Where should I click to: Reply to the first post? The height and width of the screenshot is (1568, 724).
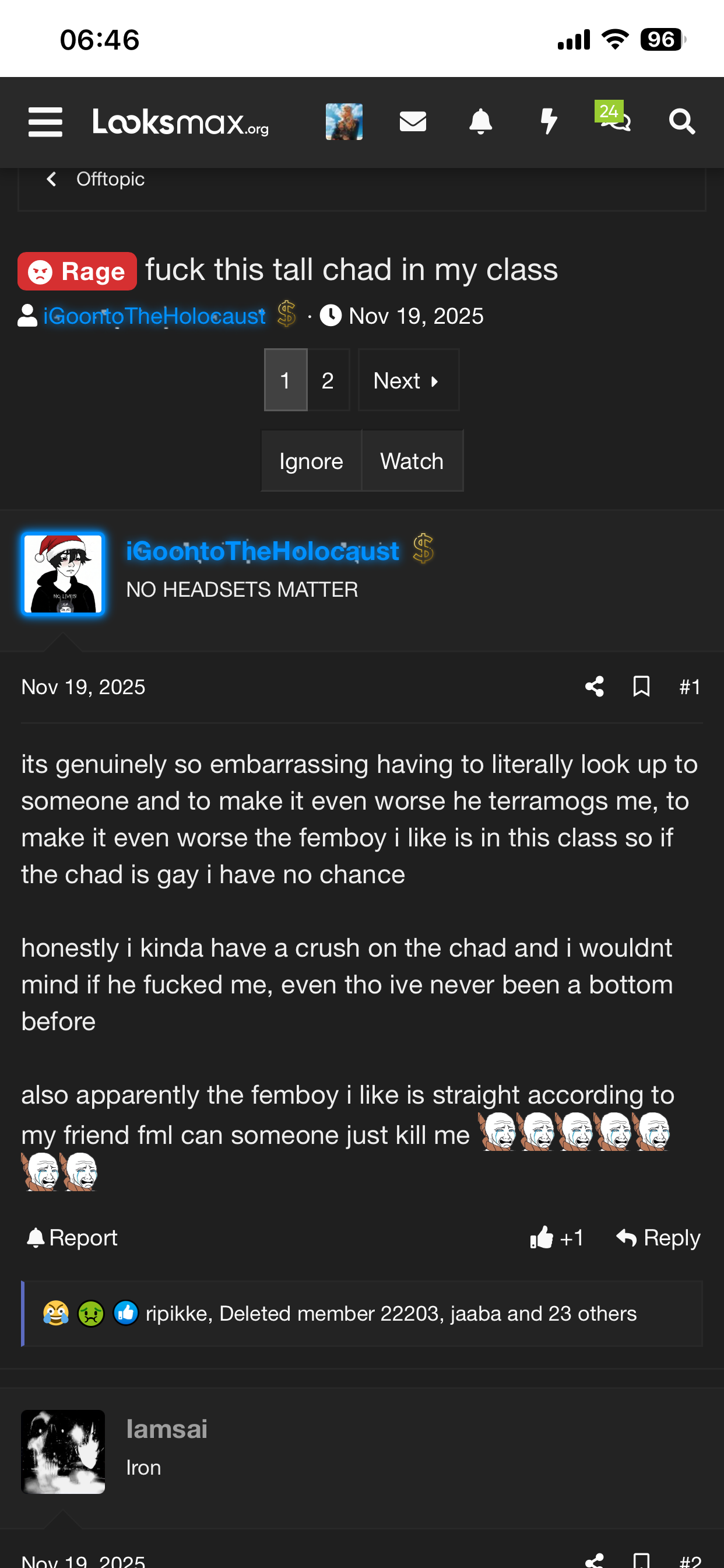pyautogui.click(x=658, y=1237)
